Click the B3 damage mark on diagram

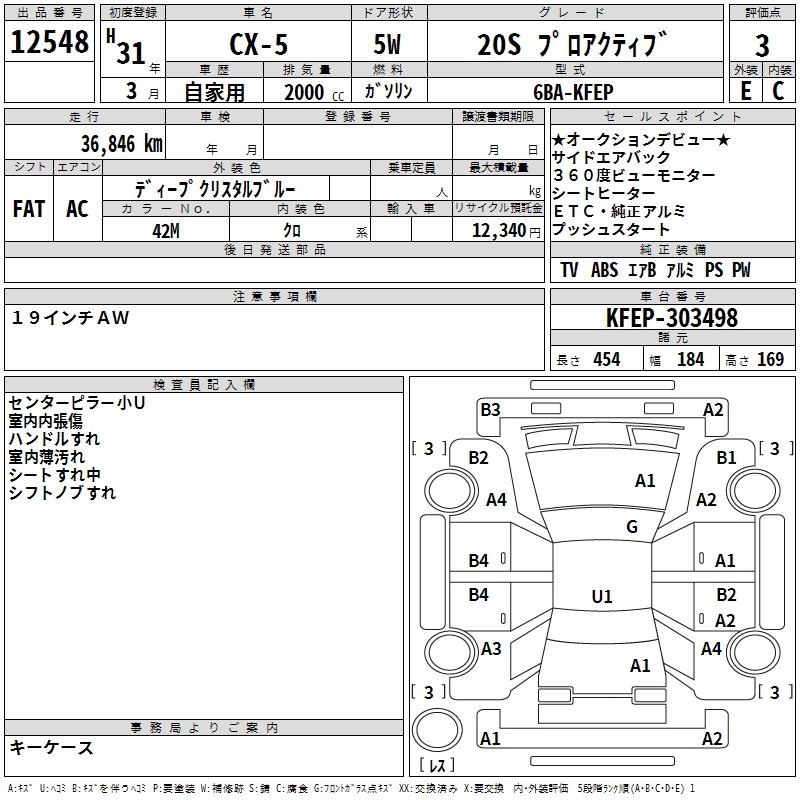pos(490,410)
